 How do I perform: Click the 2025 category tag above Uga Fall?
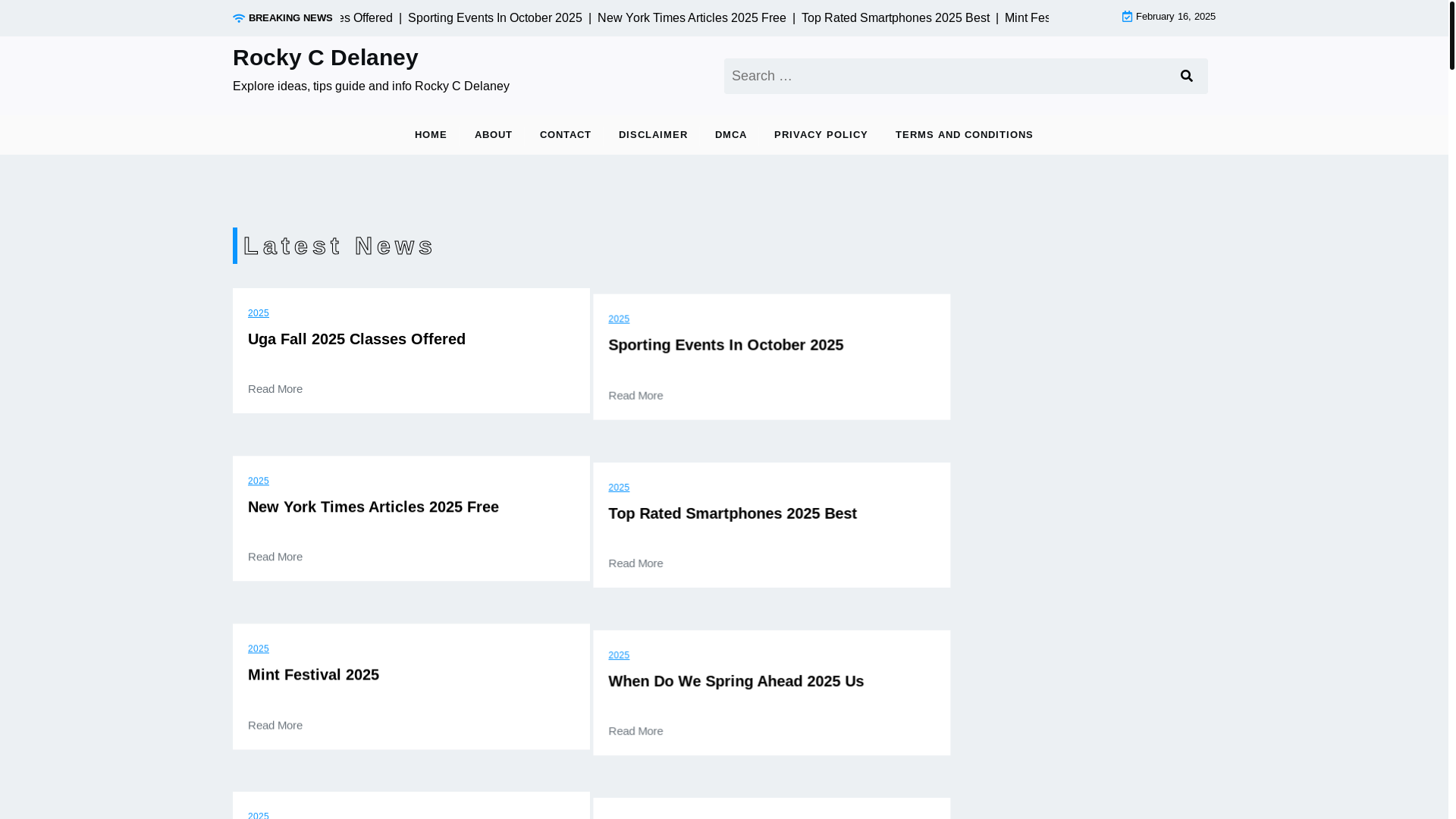point(259,313)
